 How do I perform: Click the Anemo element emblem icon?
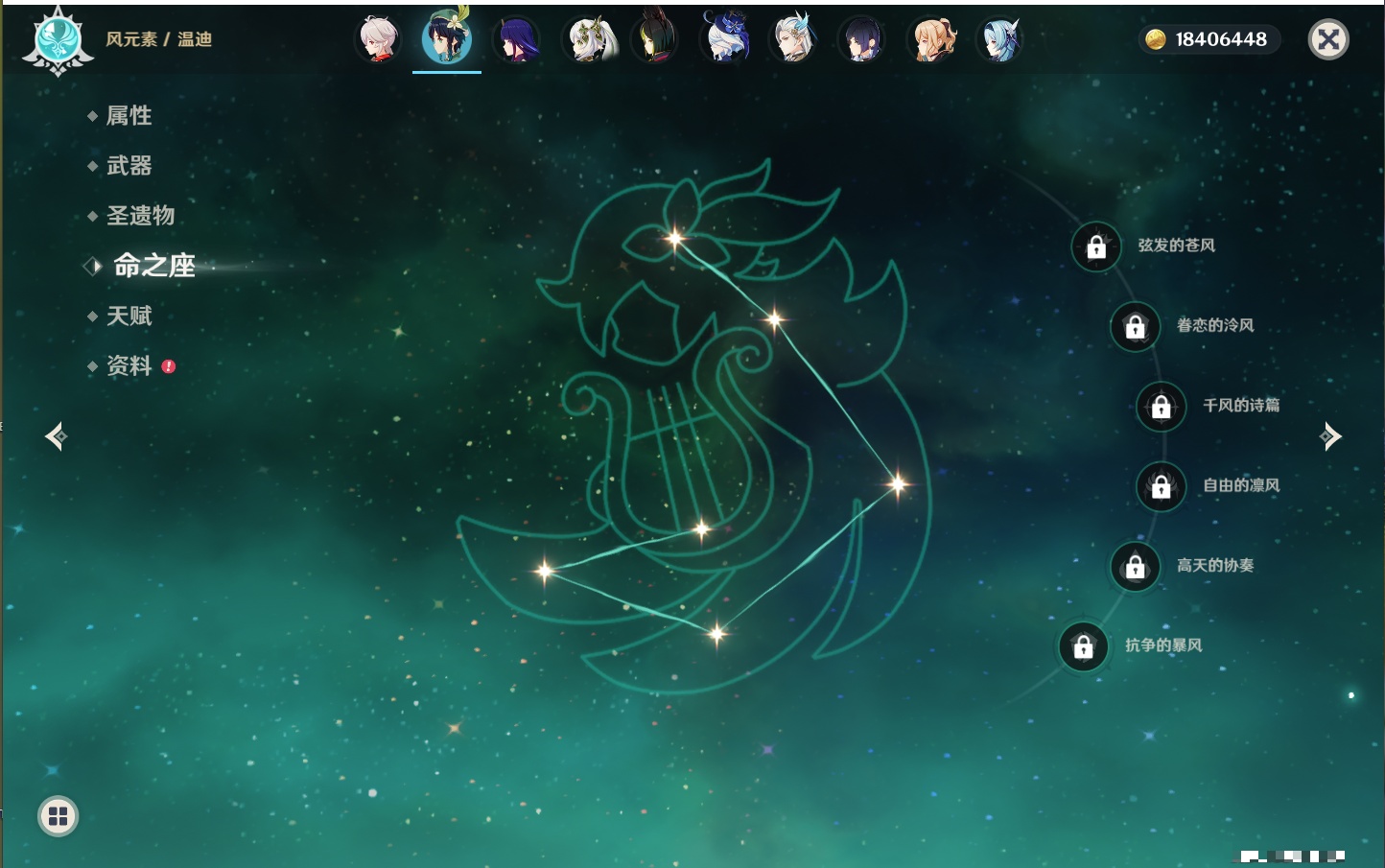58,40
